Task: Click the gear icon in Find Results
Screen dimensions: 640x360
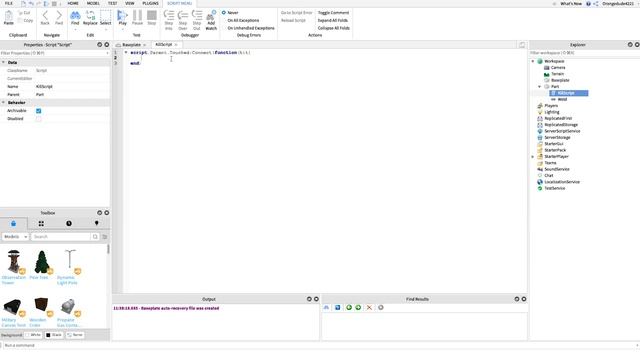Action: click(381, 307)
